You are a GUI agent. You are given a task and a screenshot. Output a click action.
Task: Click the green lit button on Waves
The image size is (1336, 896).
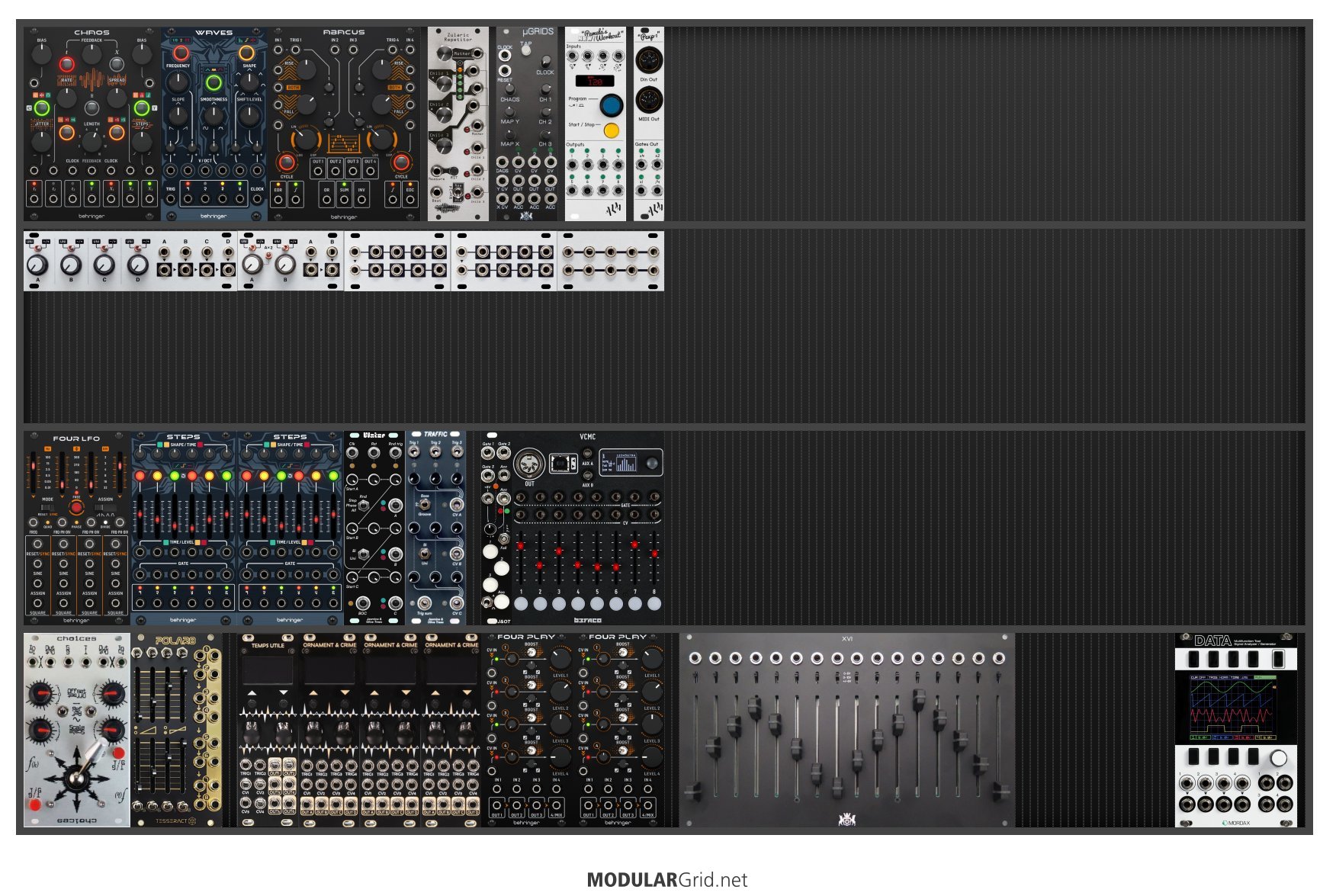[214, 82]
